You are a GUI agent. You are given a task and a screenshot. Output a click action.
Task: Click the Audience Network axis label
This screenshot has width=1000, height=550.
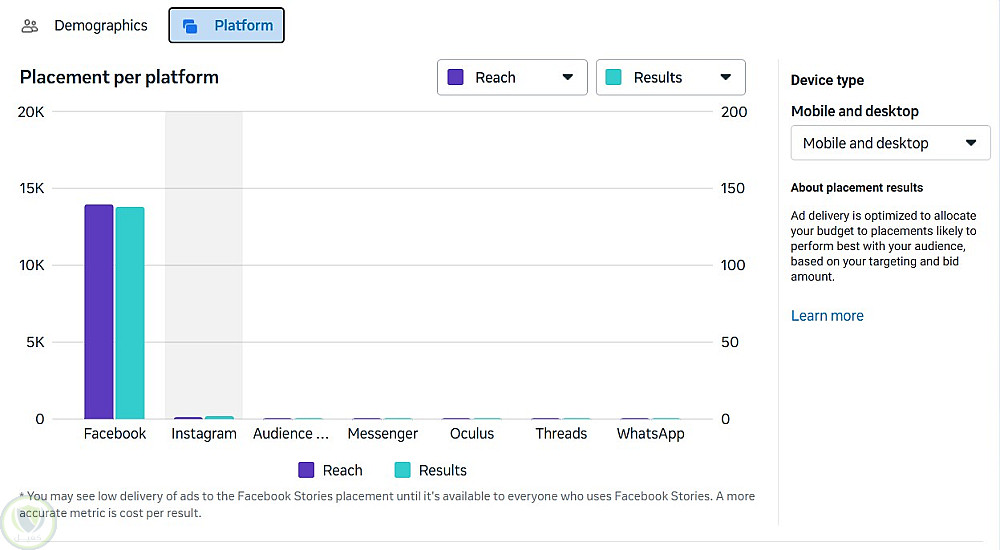(291, 434)
